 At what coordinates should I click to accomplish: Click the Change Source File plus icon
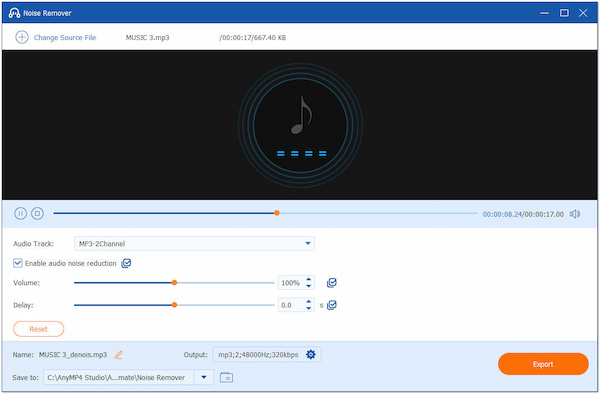pyautogui.click(x=22, y=37)
